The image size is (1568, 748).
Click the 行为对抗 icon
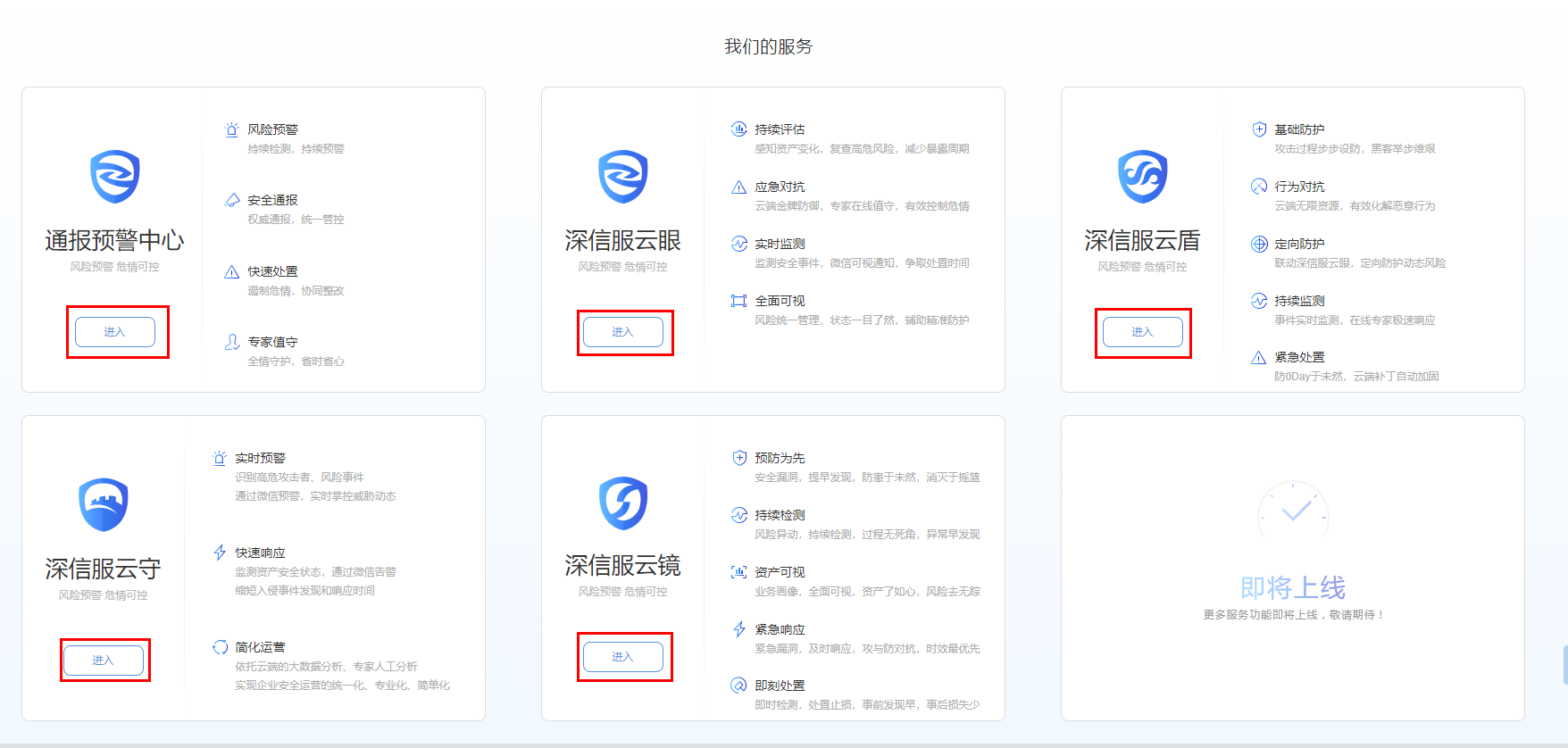tap(1259, 187)
